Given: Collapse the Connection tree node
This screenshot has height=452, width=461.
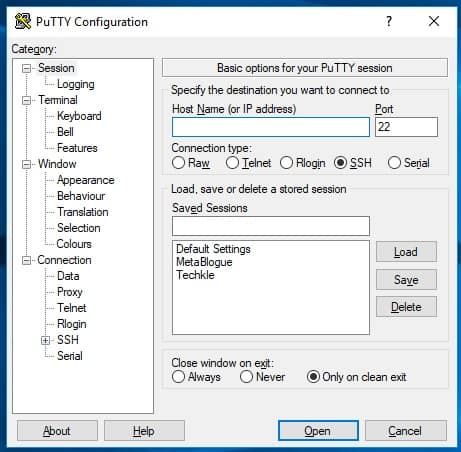Looking at the screenshot, I should click(26, 260).
